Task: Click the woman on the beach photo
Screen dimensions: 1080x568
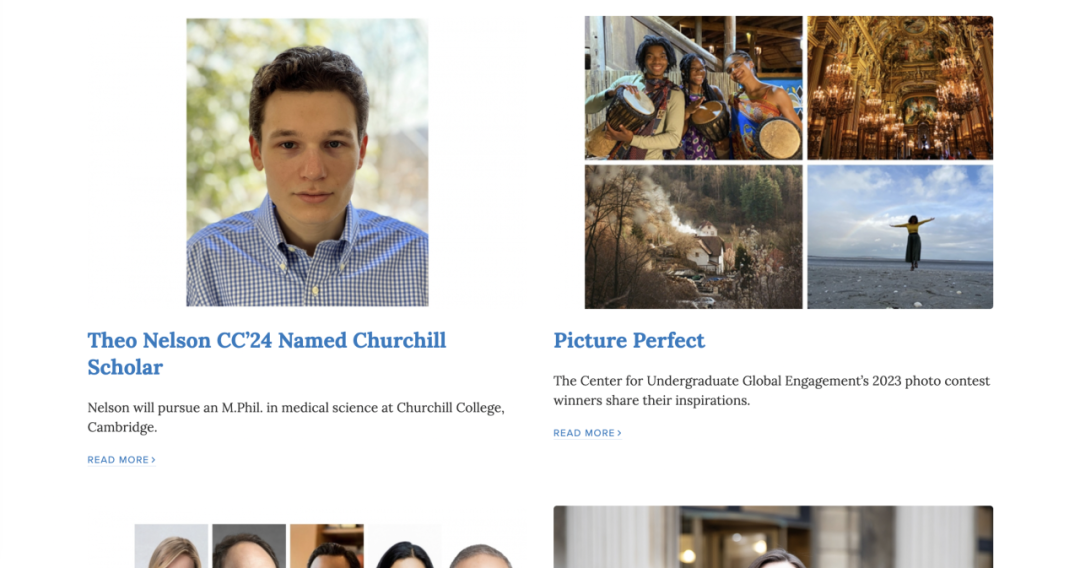Action: pos(900,237)
